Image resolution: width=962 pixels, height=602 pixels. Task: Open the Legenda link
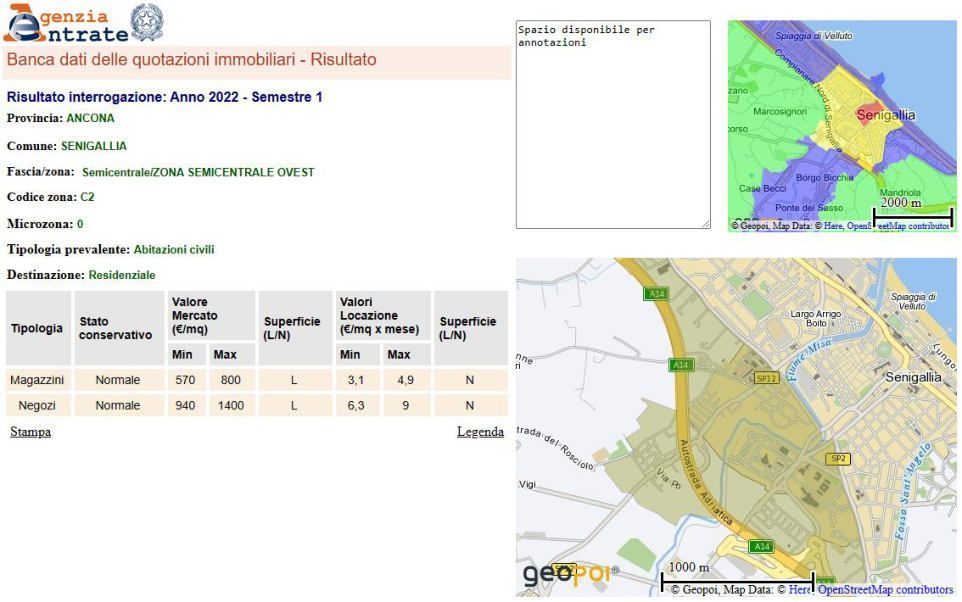pos(480,432)
